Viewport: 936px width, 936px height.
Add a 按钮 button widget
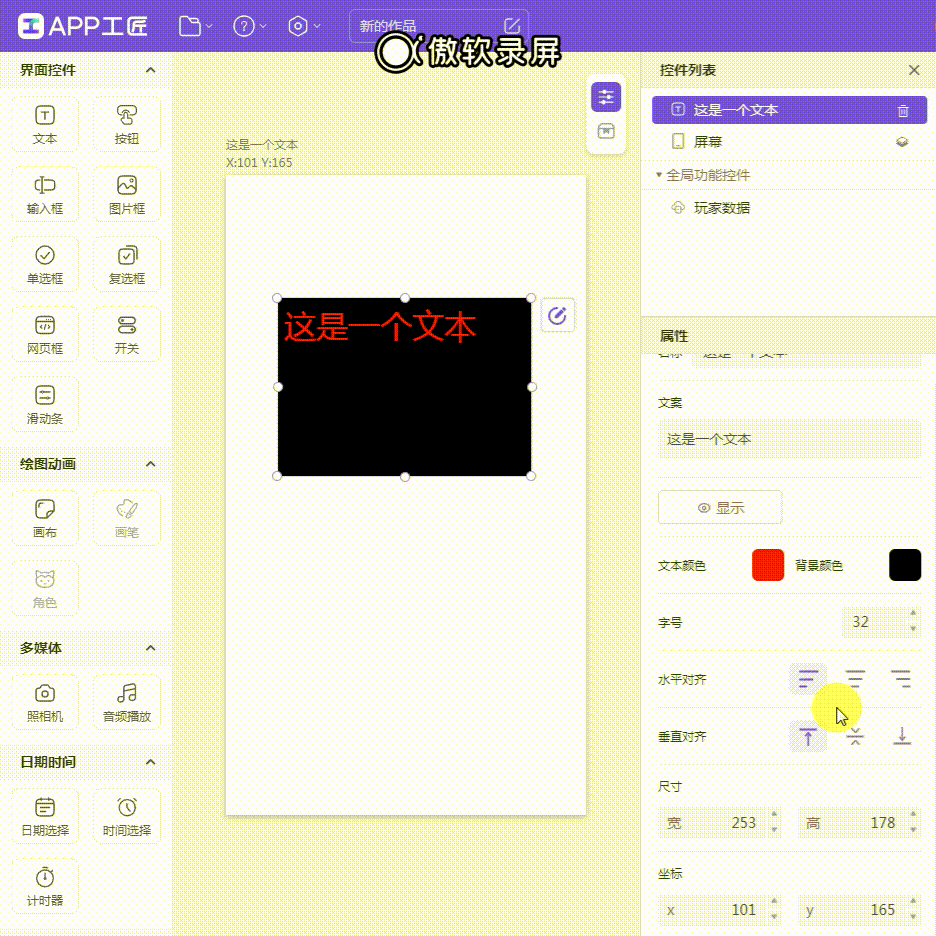(x=127, y=125)
